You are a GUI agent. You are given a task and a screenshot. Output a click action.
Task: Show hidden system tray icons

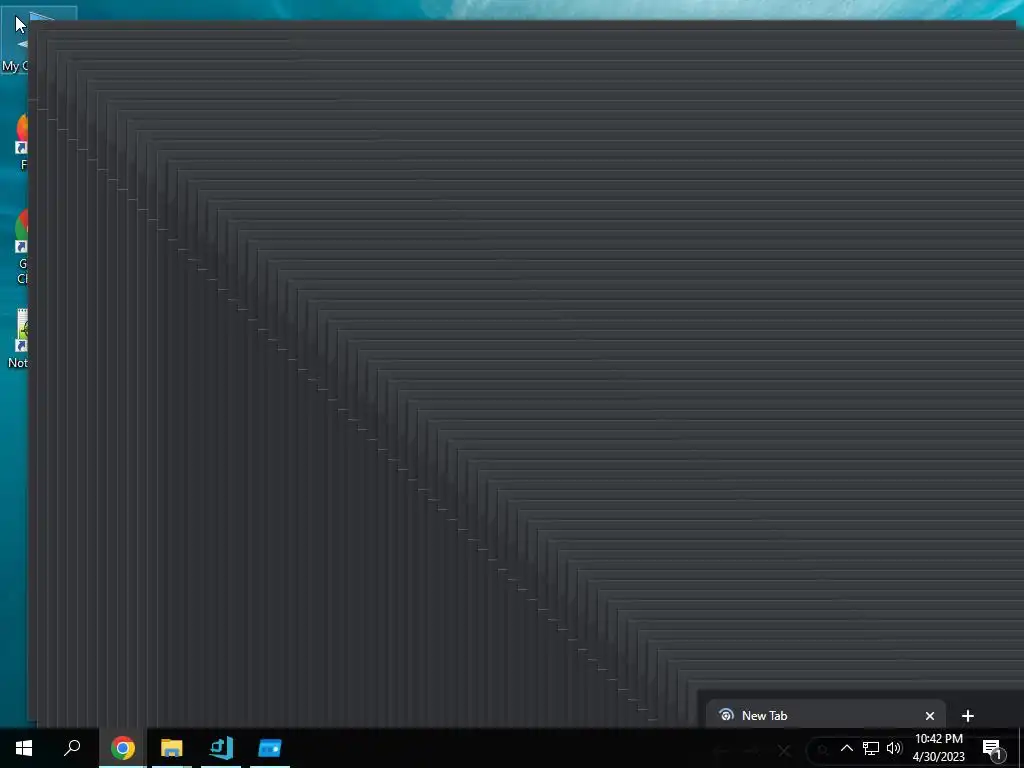point(846,748)
